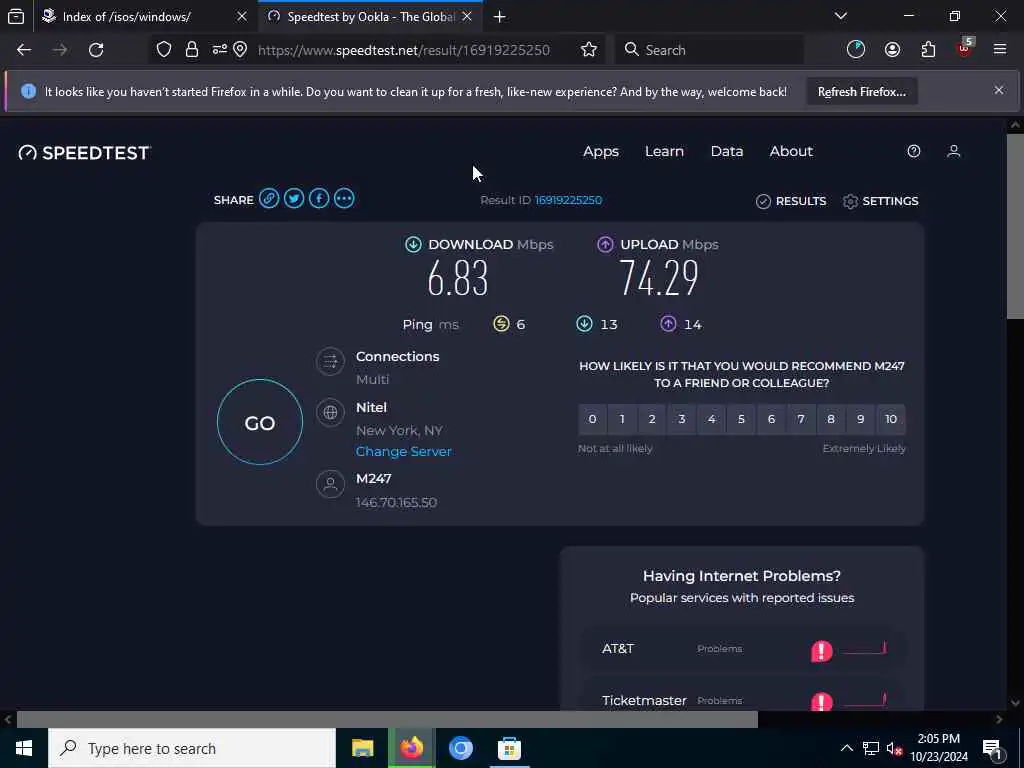
Task: Rate recommendation score 10
Action: click(891, 419)
